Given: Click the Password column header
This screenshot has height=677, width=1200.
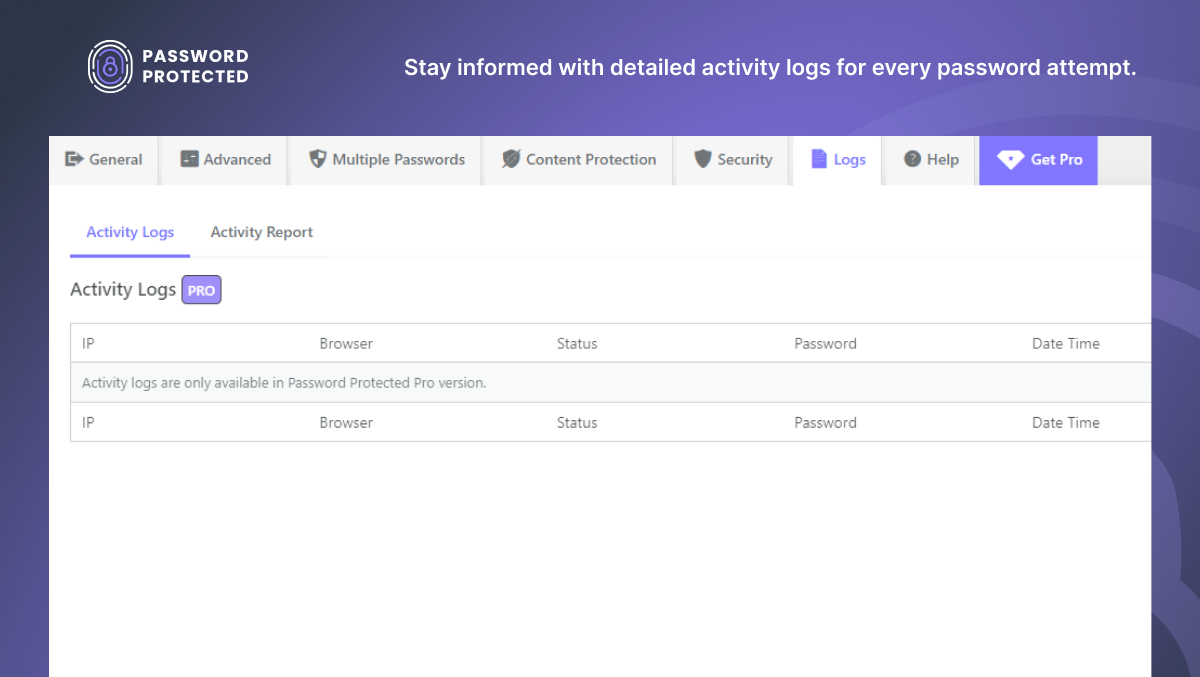Looking at the screenshot, I should coord(825,343).
